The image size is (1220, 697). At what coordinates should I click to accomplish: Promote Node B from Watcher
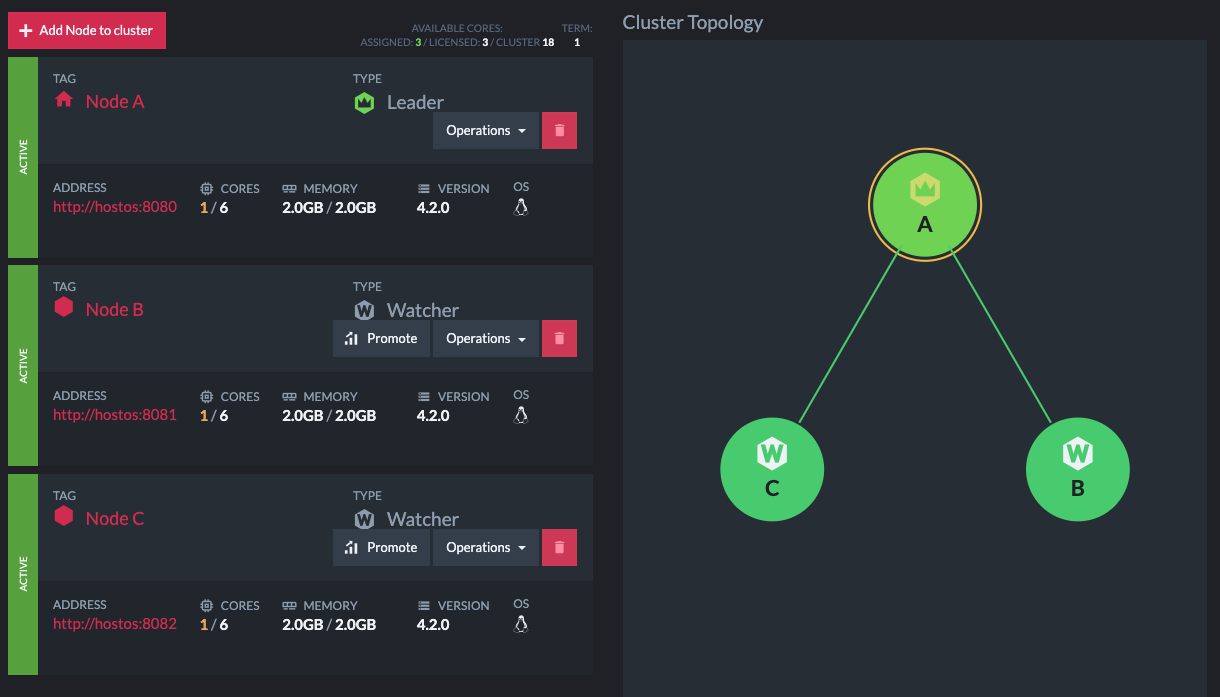click(381, 338)
